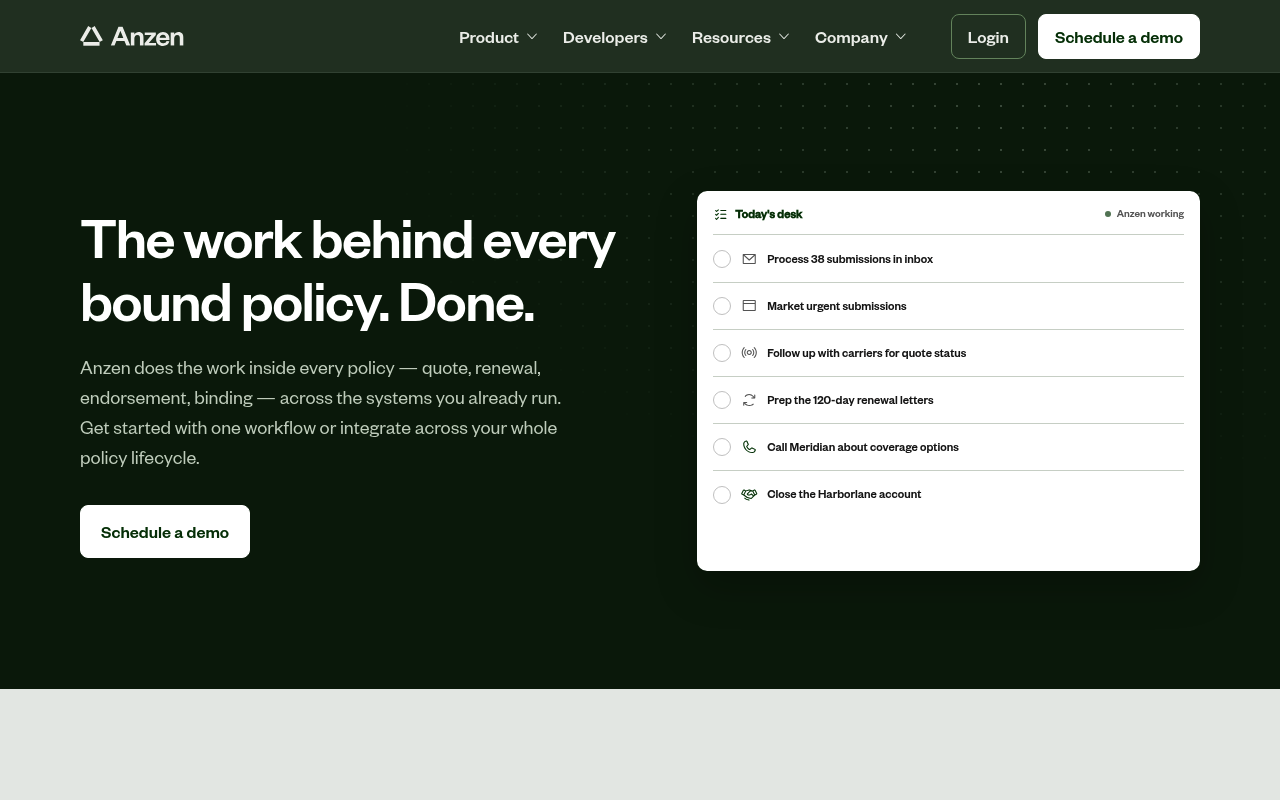Click Schedule a demo below the hero text
The image size is (1280, 800).
(165, 532)
